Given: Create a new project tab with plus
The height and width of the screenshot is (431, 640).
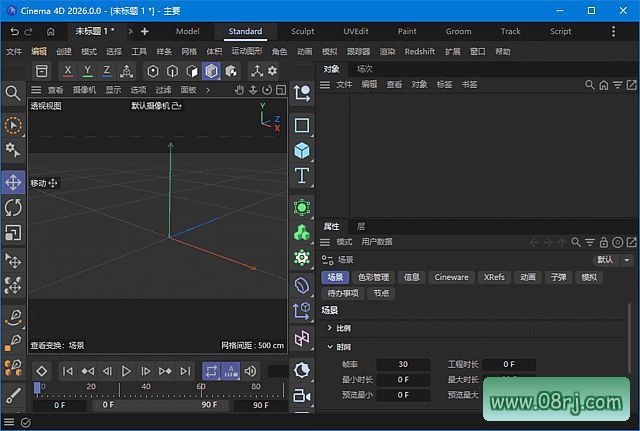Looking at the screenshot, I should click(x=144, y=31).
